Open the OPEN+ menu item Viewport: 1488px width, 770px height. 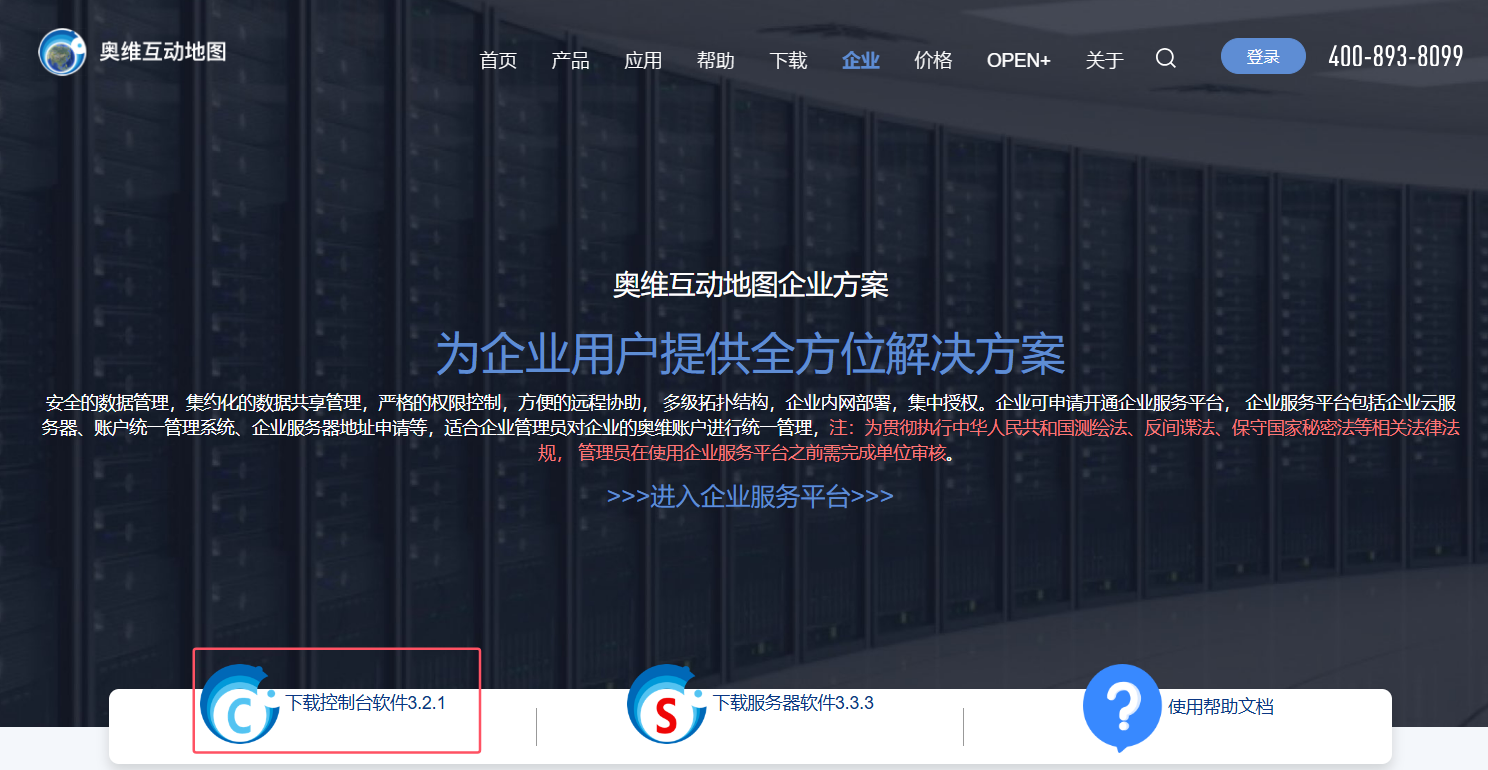[x=1018, y=60]
